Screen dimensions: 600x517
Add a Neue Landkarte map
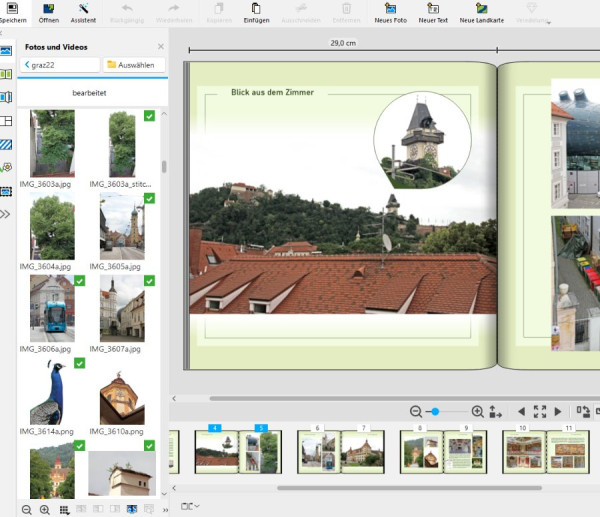[x=480, y=9]
